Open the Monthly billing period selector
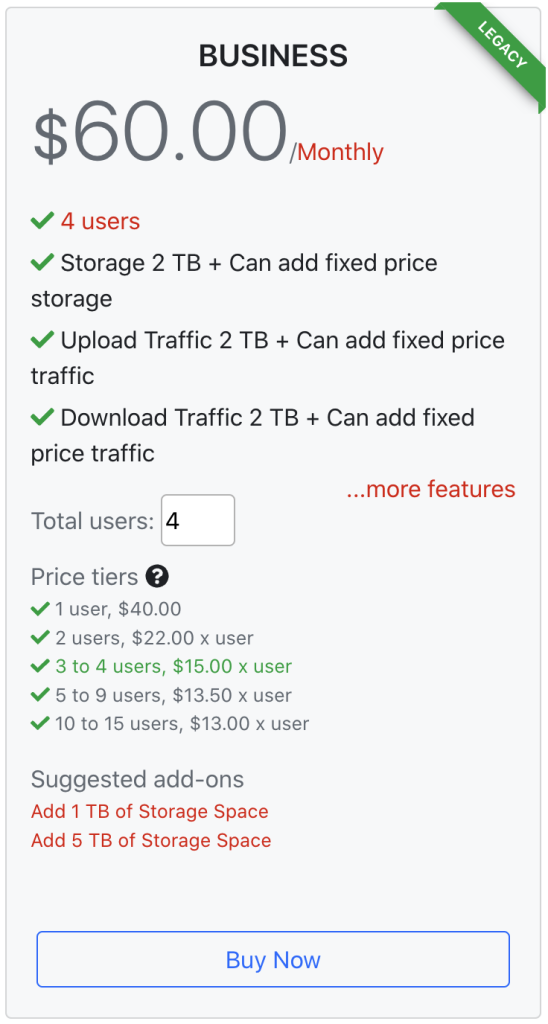This screenshot has width=548, height=1024. (340, 152)
